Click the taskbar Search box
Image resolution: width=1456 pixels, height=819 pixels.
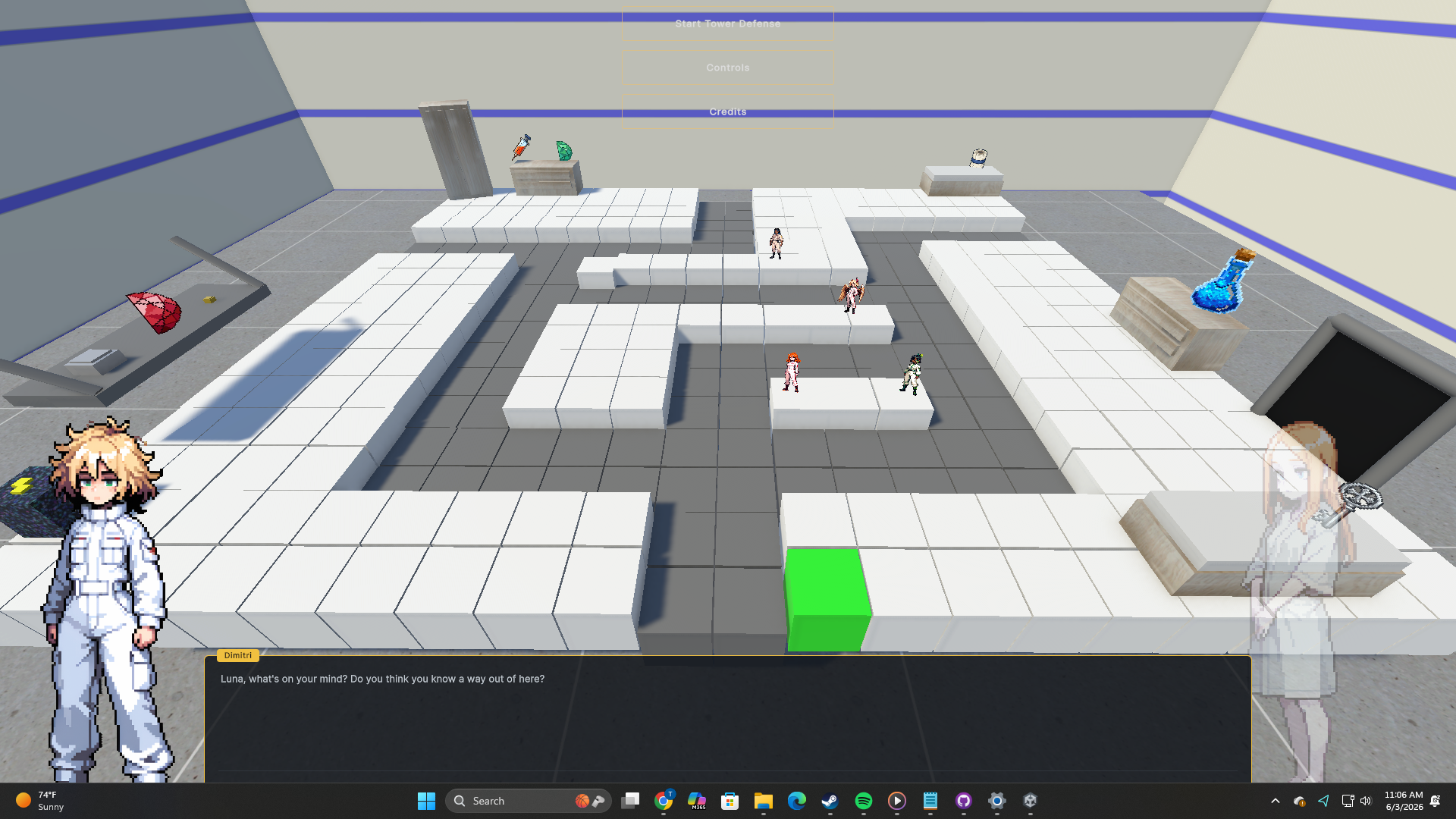pos(528,801)
